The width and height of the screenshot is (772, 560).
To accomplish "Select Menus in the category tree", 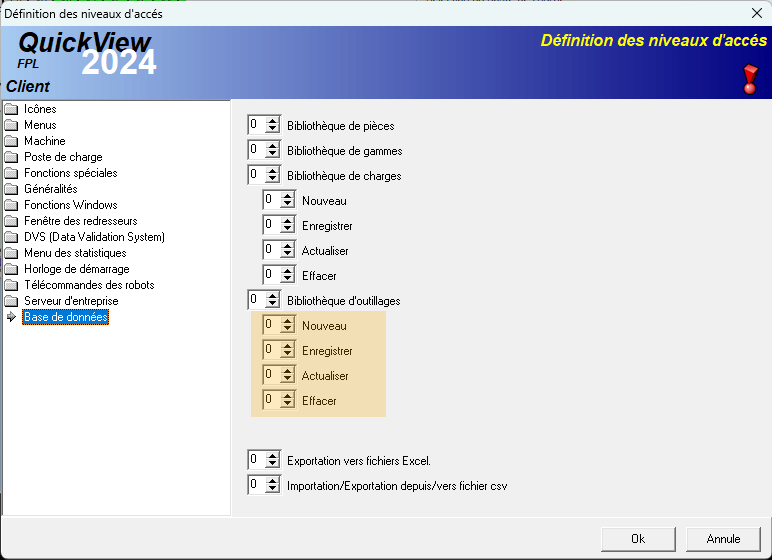I will coord(40,125).
